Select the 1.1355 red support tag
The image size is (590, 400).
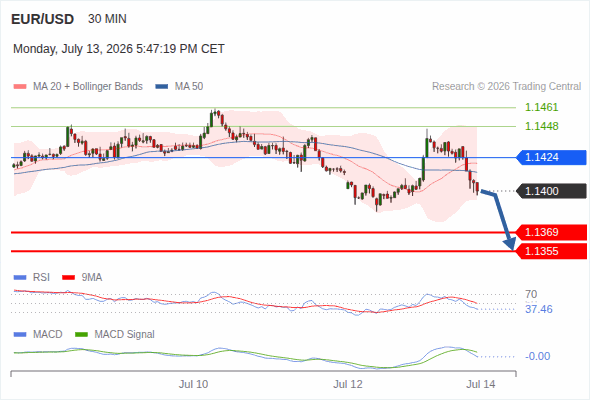coord(552,251)
